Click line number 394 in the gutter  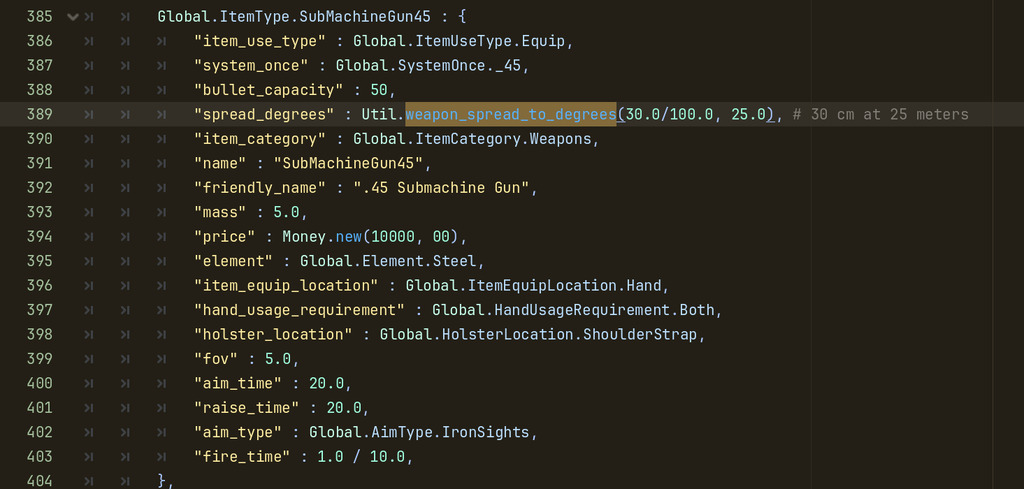pyautogui.click(x=39, y=236)
